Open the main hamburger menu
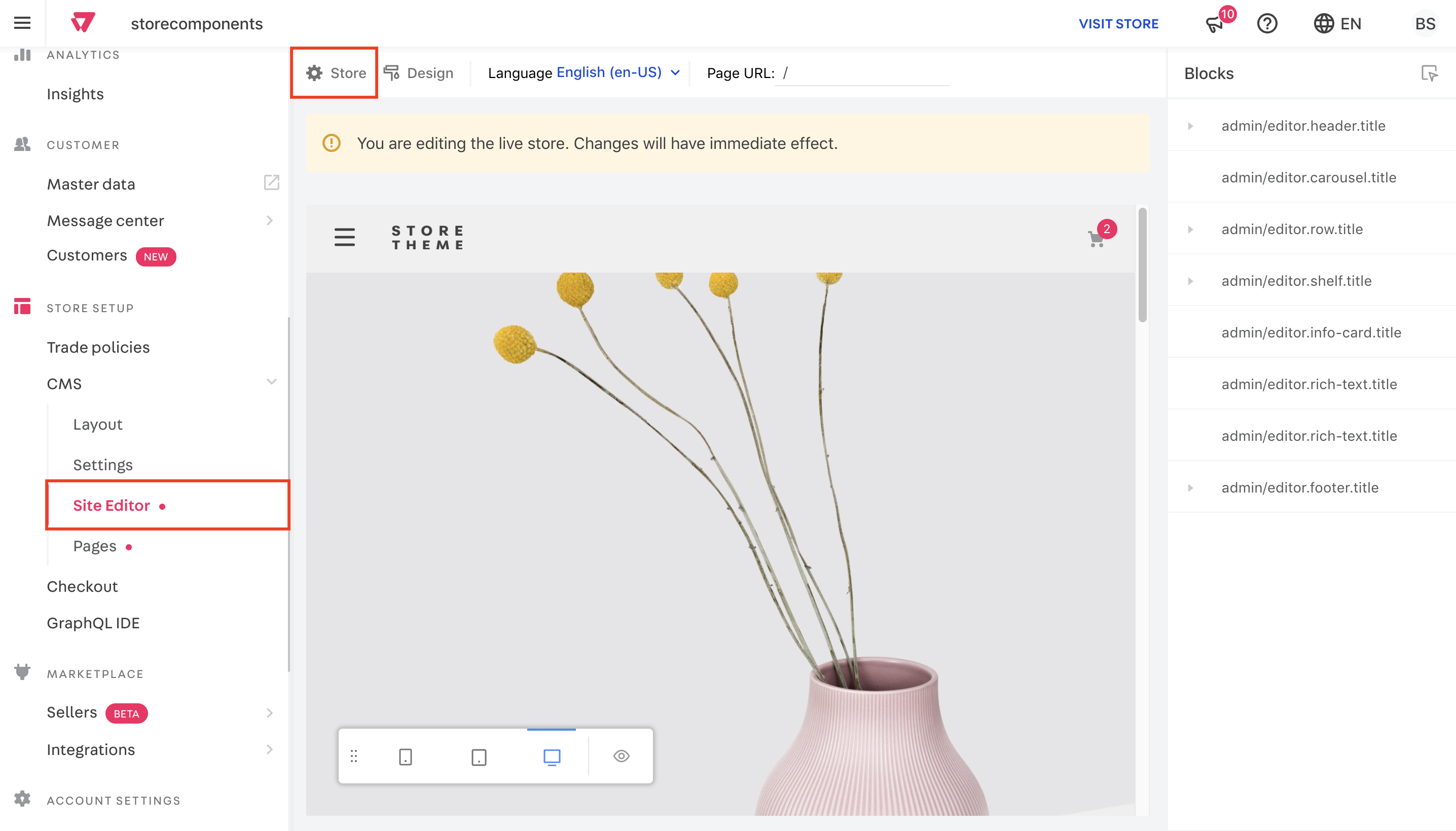The height and width of the screenshot is (831, 1456). click(22, 23)
